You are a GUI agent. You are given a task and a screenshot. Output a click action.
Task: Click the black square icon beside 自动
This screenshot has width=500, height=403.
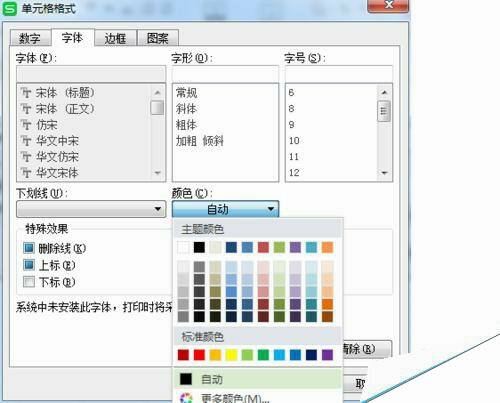point(186,379)
